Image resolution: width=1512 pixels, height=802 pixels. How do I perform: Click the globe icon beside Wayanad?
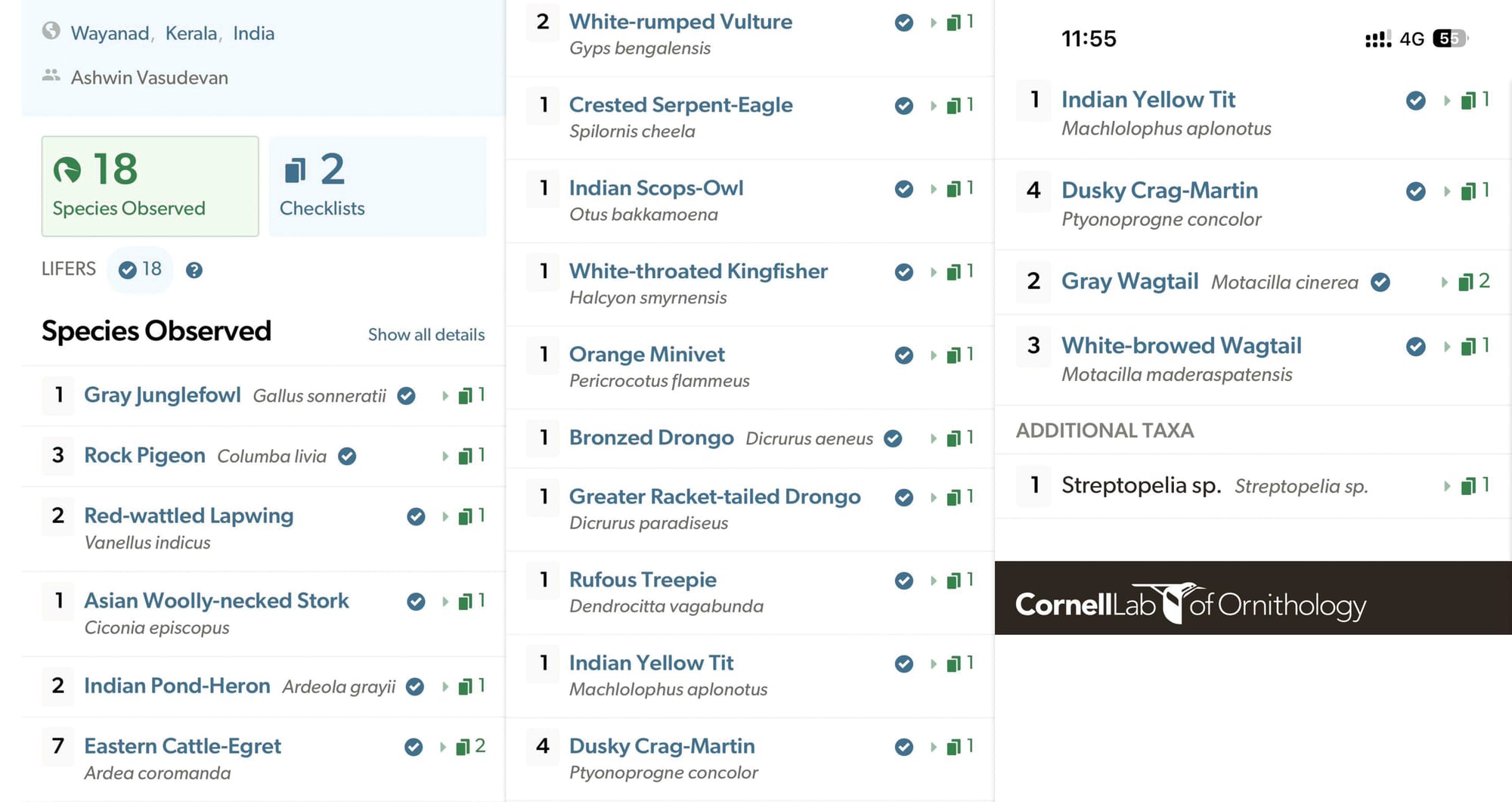pos(51,31)
